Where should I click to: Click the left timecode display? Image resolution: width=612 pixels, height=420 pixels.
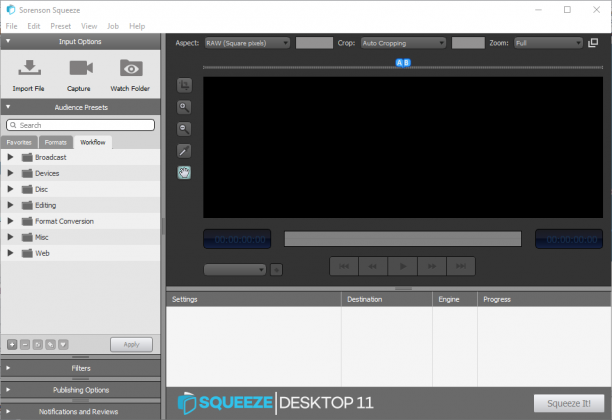(237, 239)
